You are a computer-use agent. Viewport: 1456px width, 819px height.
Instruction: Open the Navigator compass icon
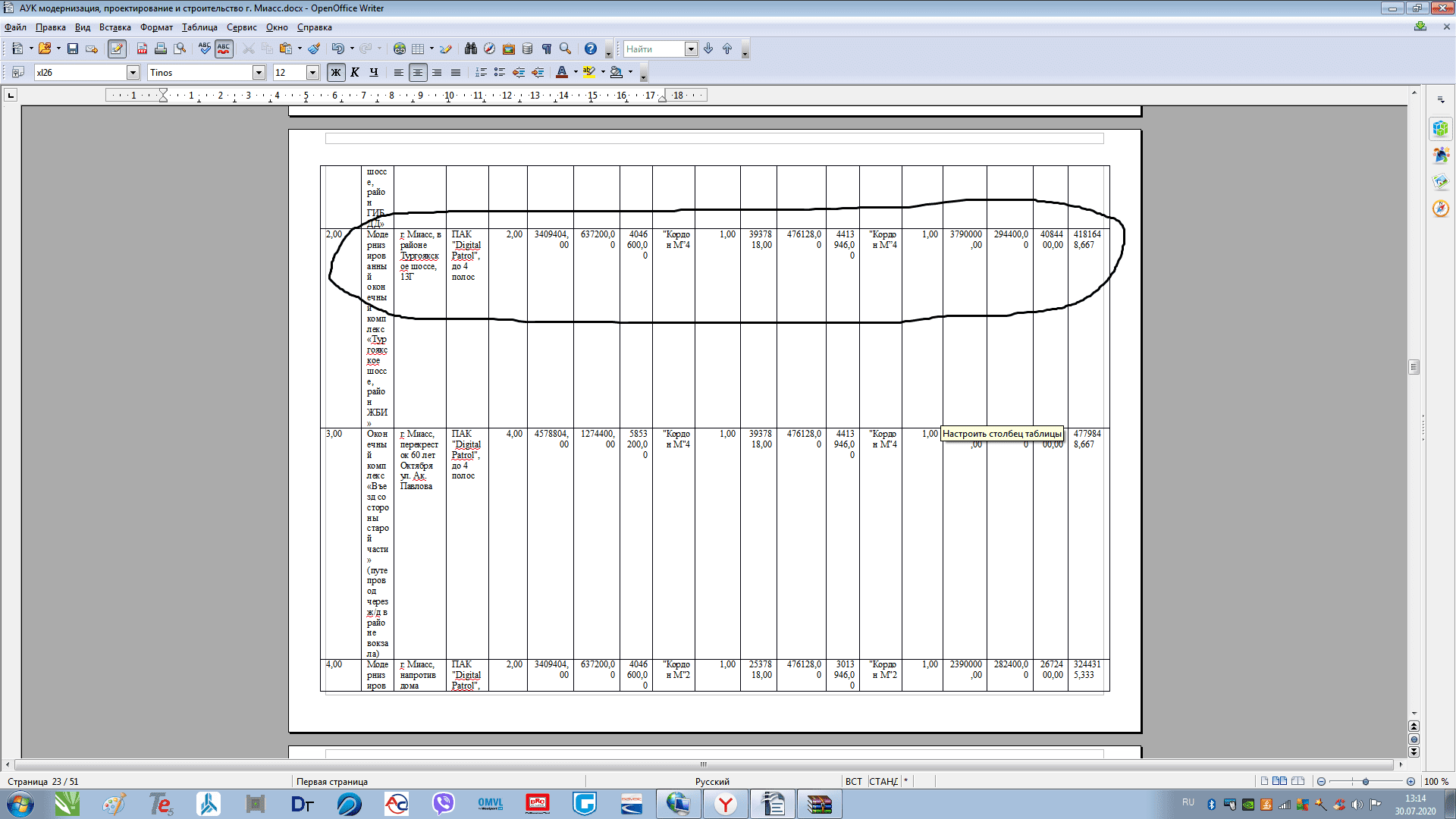490,49
